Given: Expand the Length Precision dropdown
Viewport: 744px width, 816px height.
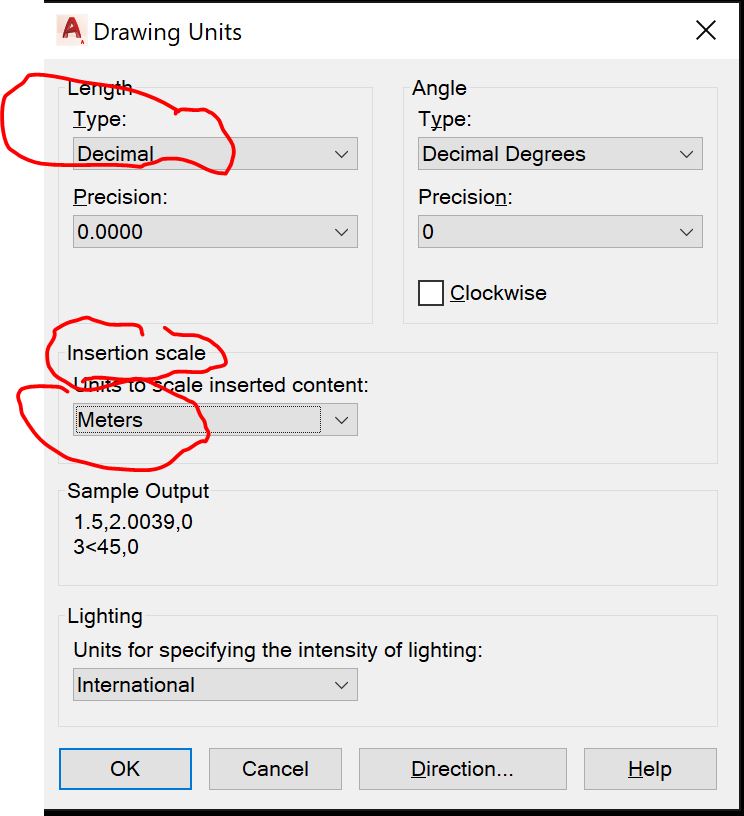Looking at the screenshot, I should pyautogui.click(x=215, y=232).
